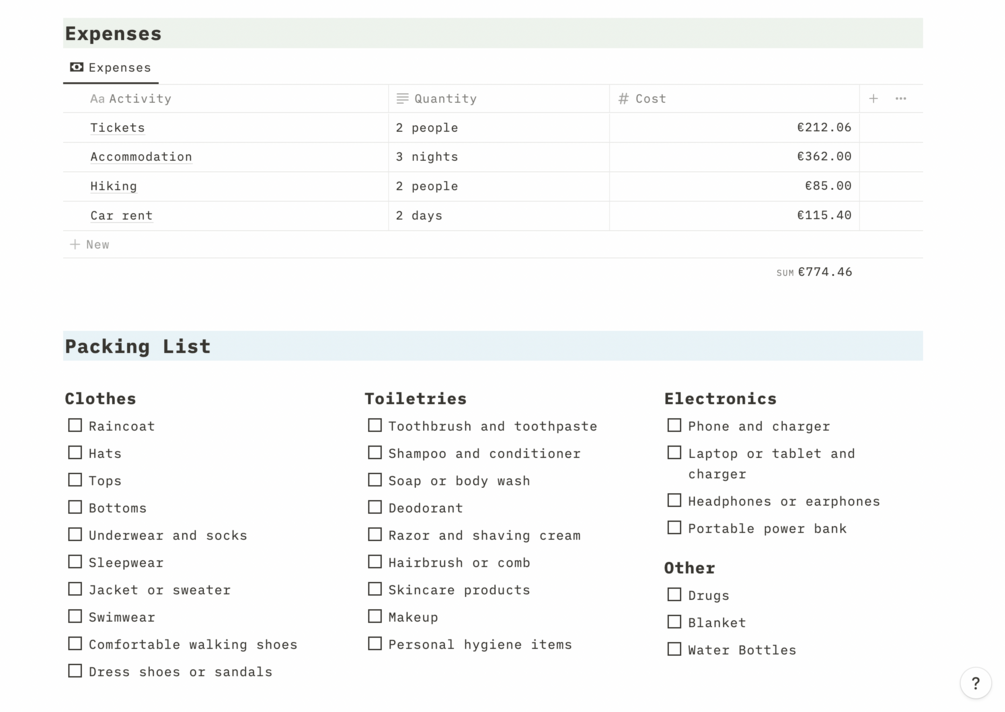Click the Expenses tab's cash icon
Image resolution: width=1005 pixels, height=712 pixels.
pyautogui.click(x=77, y=67)
